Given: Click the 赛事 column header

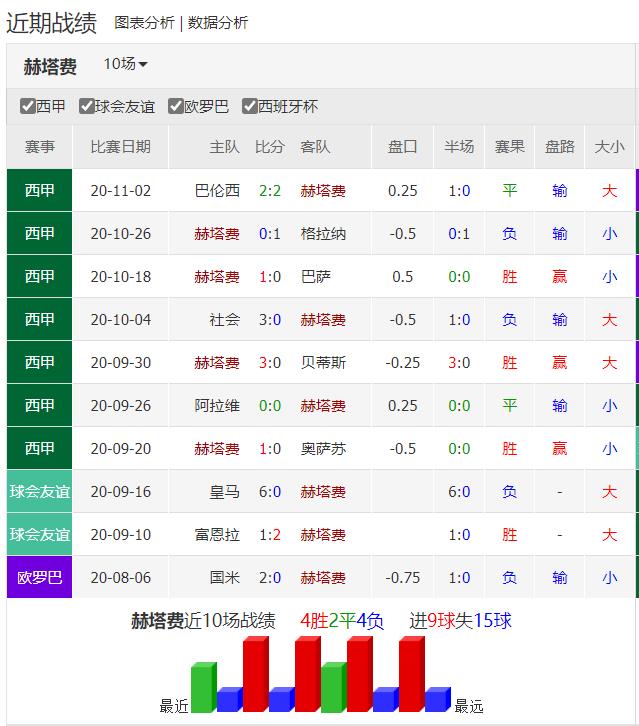Looking at the screenshot, I should pyautogui.click(x=40, y=146).
